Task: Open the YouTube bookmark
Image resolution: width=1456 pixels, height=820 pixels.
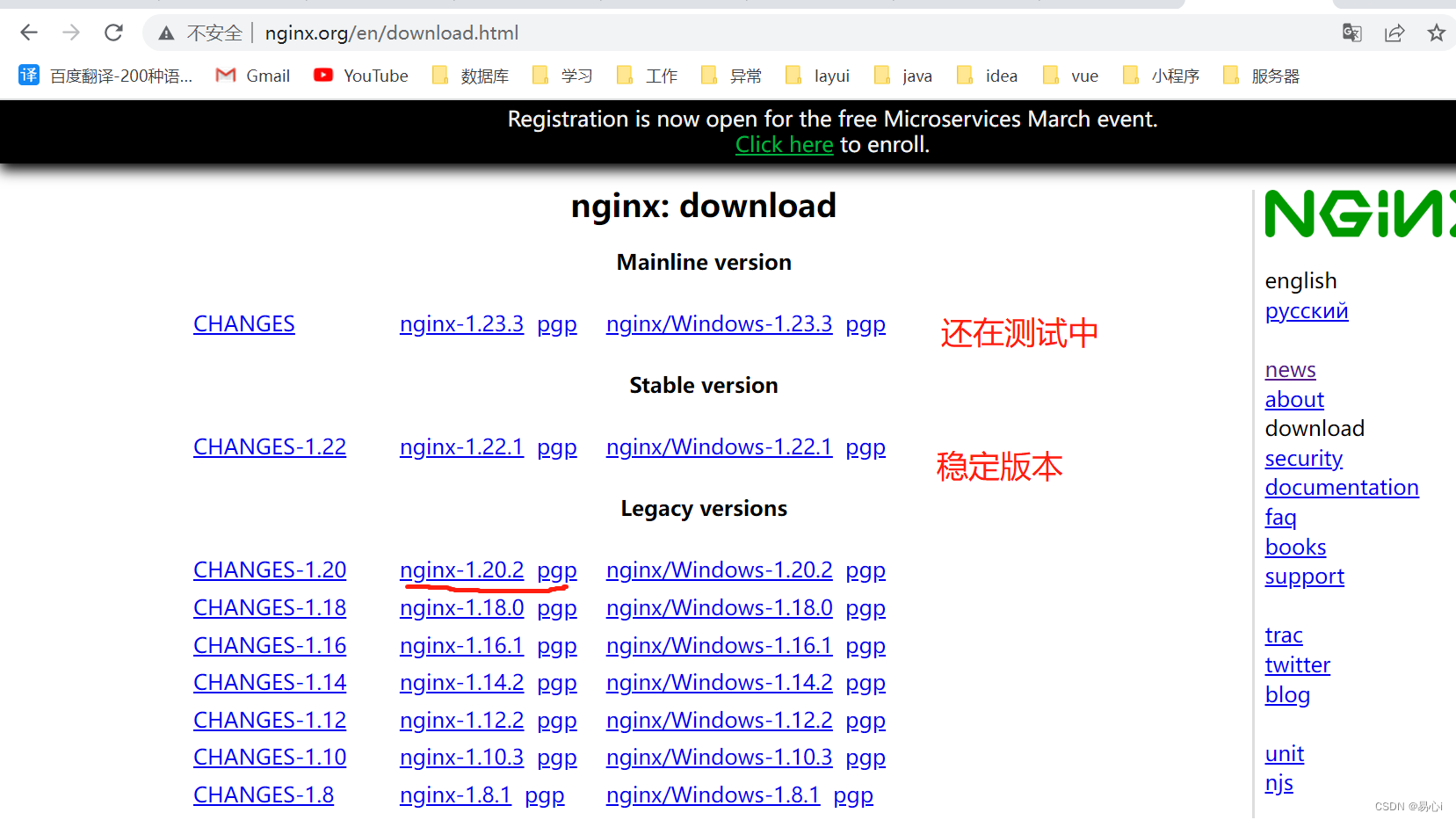Action: coord(361,76)
